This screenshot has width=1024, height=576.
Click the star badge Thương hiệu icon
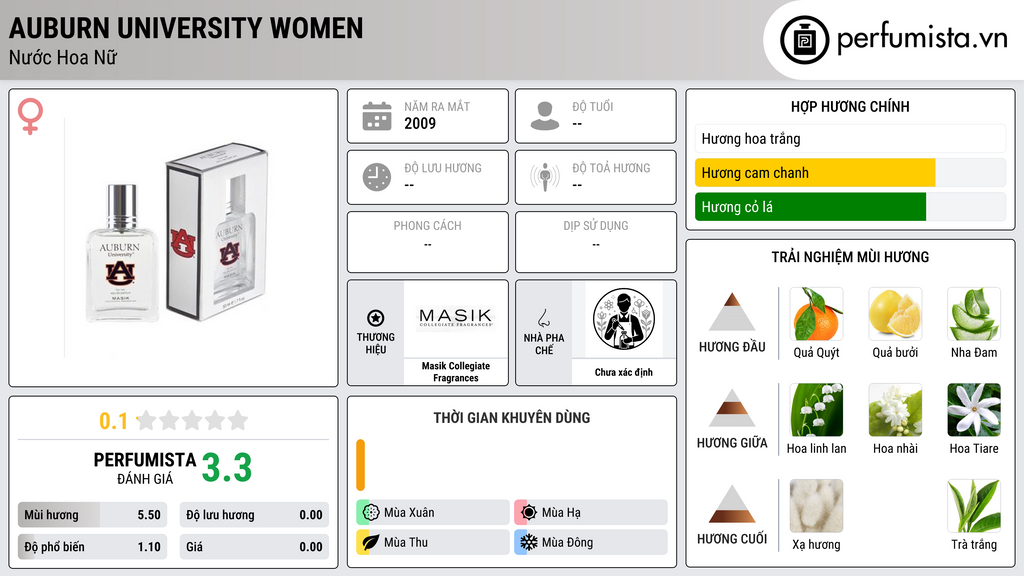pos(376,318)
